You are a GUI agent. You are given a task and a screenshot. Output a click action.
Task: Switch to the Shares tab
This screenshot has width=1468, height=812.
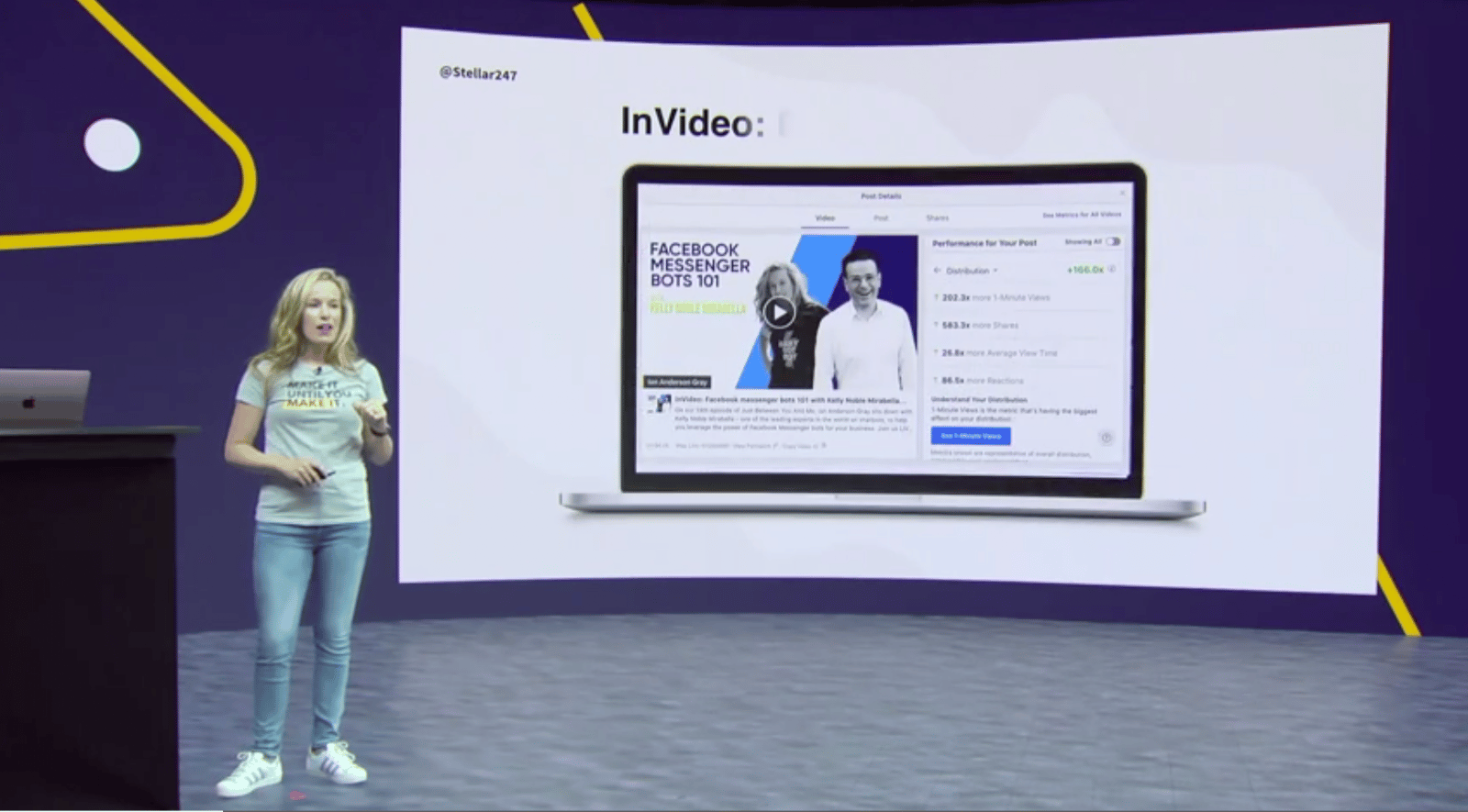[x=938, y=218]
